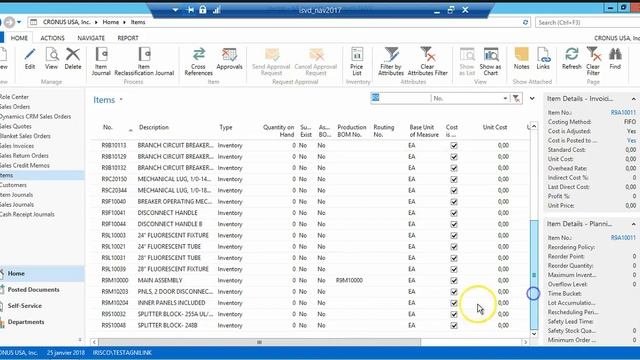Click the Search (Ctrl+F3) box
Viewport: 640px width, 360px height.
tap(587, 22)
